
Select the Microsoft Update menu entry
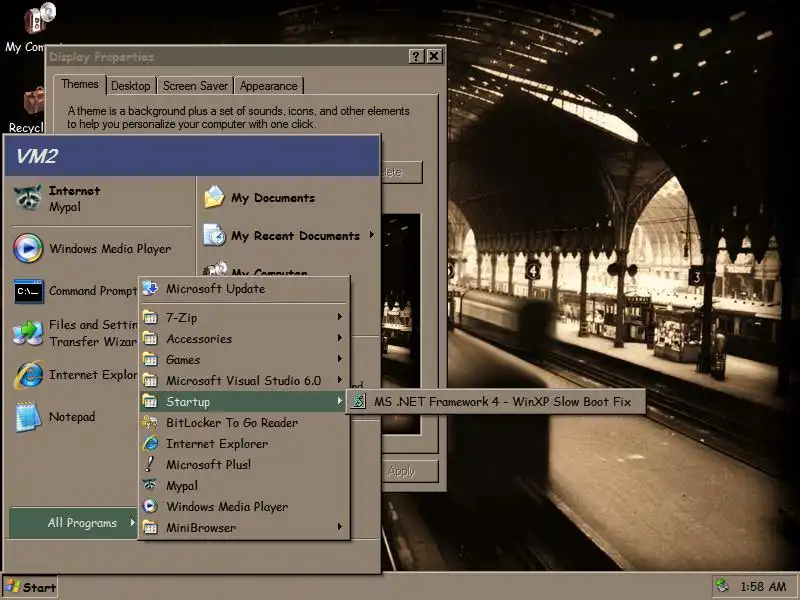pos(245,289)
